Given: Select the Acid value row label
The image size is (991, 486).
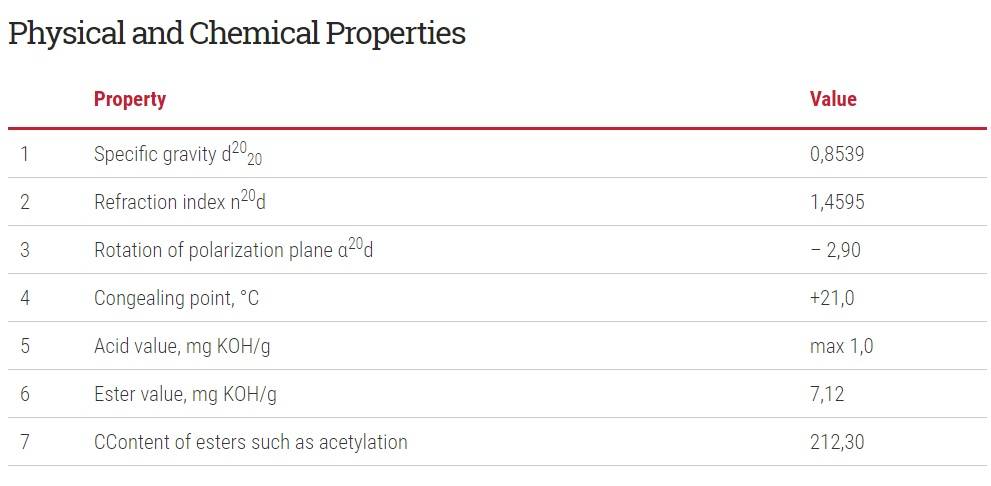Looking at the screenshot, I should click(182, 346).
